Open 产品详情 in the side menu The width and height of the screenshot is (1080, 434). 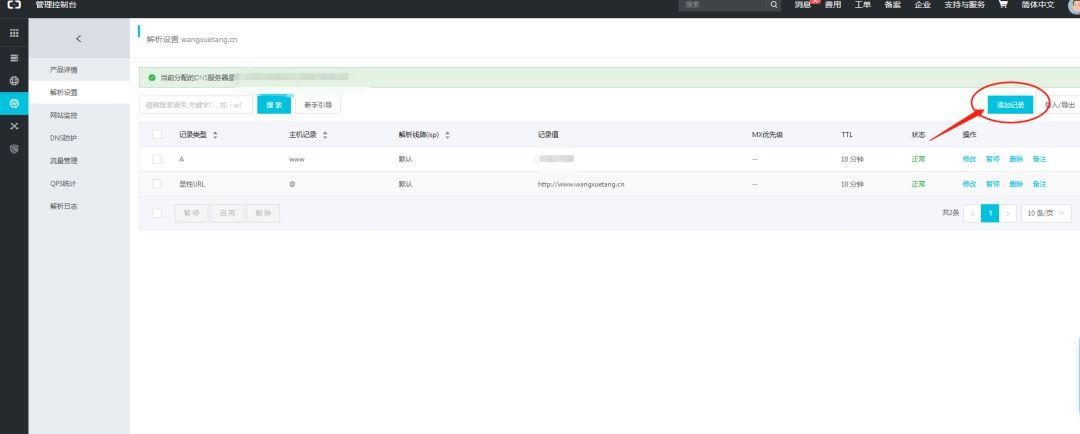point(63,70)
